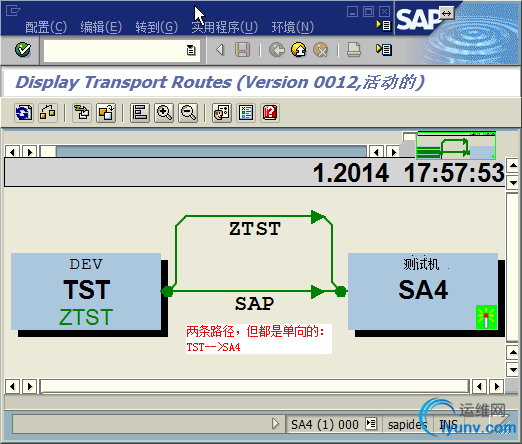Click the yellow Exit up-arrow icon
Image resolution: width=522 pixels, height=444 pixels.
click(x=299, y=50)
